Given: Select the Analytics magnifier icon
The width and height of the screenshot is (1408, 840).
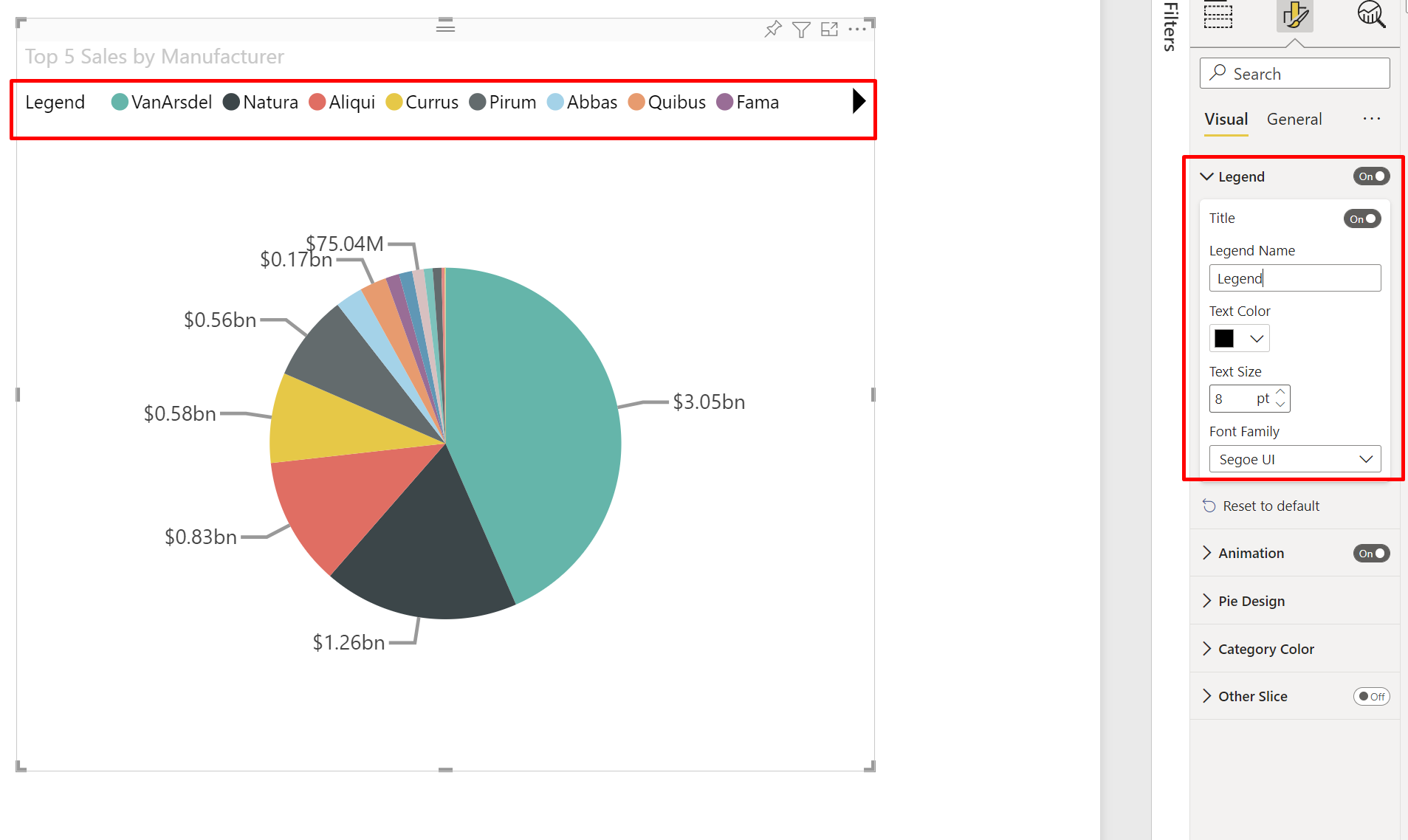Looking at the screenshot, I should [x=1372, y=15].
